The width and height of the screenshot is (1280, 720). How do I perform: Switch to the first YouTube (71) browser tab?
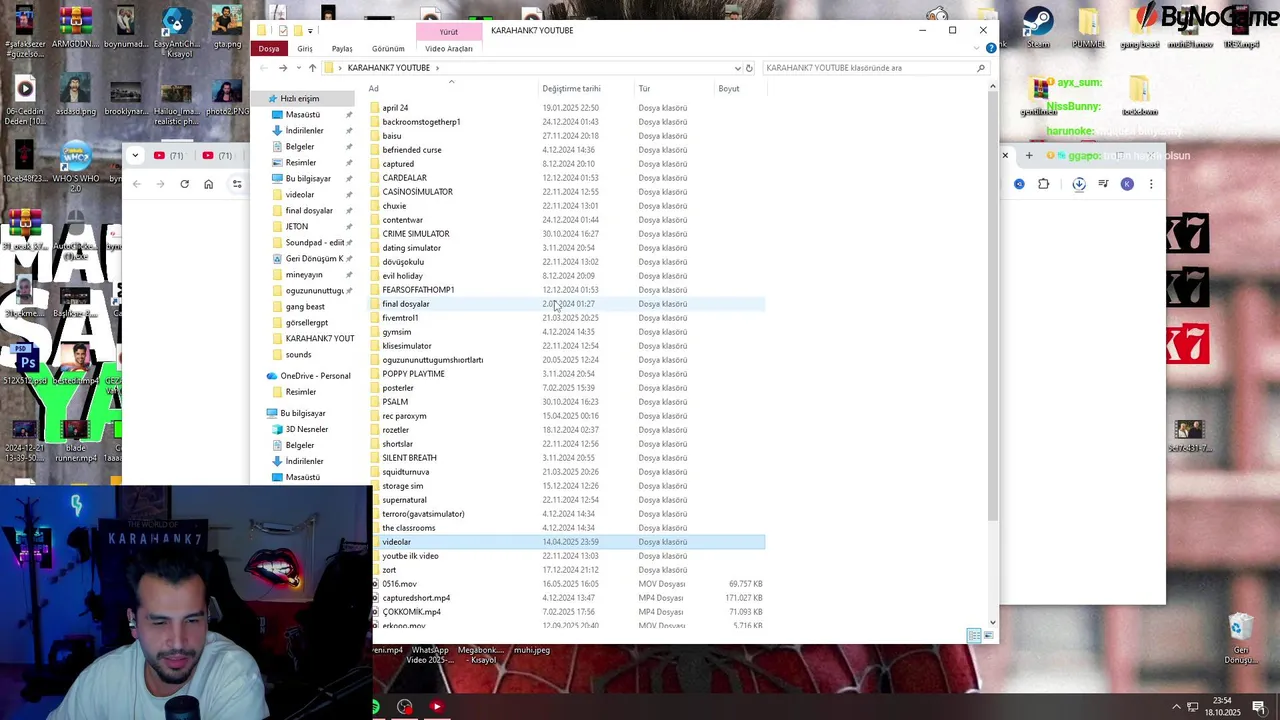pyautogui.click(x=168, y=156)
